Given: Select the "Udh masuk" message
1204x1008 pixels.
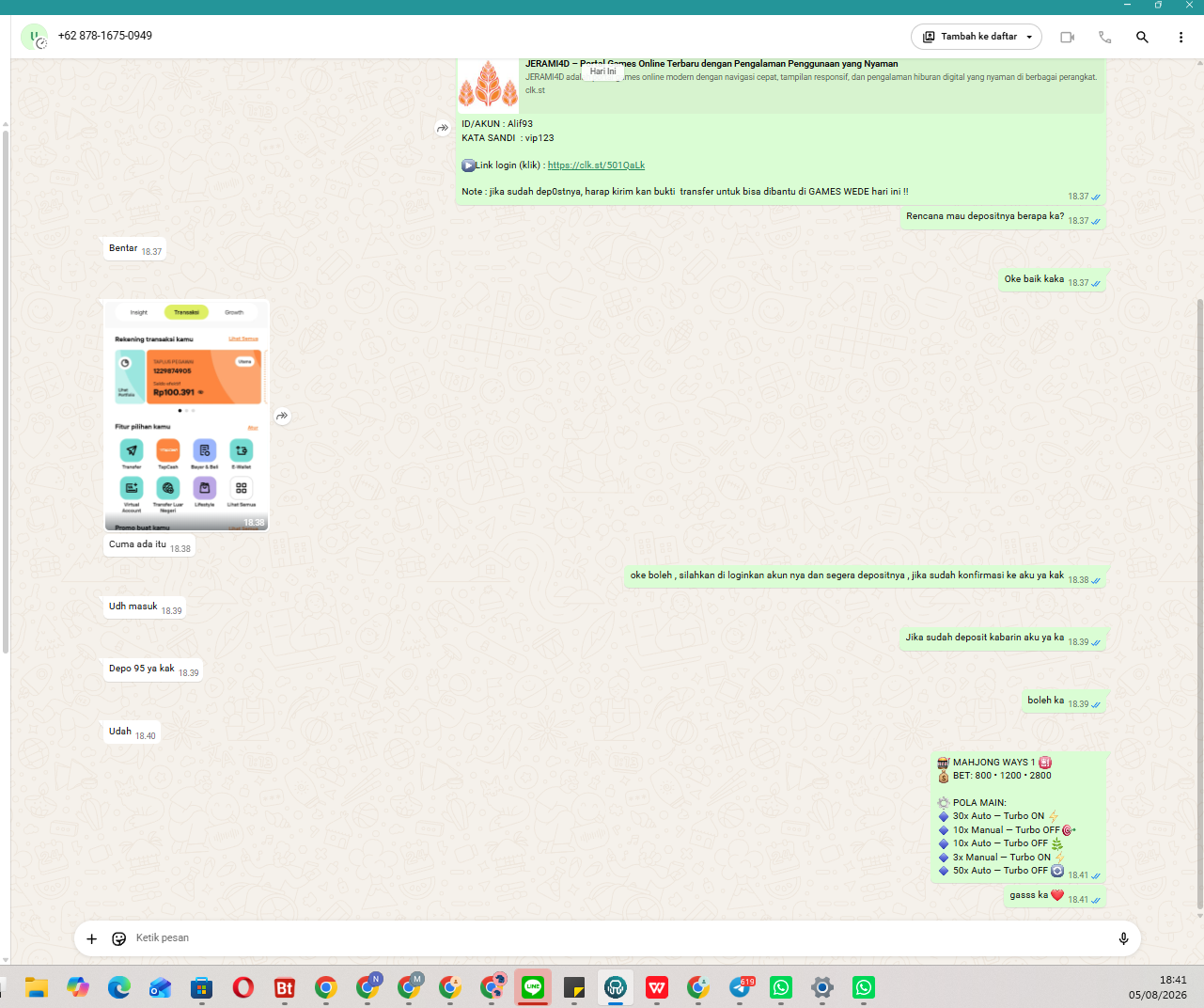Looking at the screenshot, I should (144, 607).
